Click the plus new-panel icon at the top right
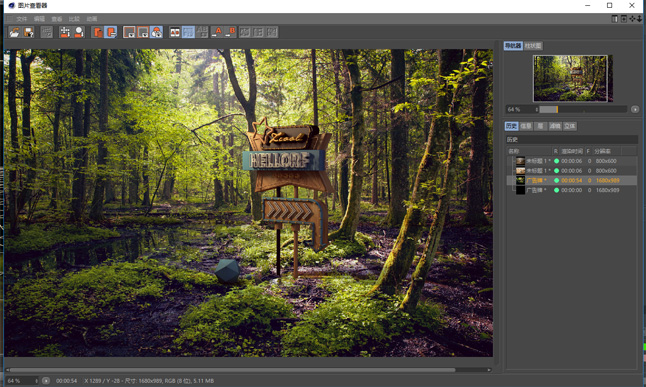Image resolution: width=646 pixels, height=387 pixels. click(624, 19)
